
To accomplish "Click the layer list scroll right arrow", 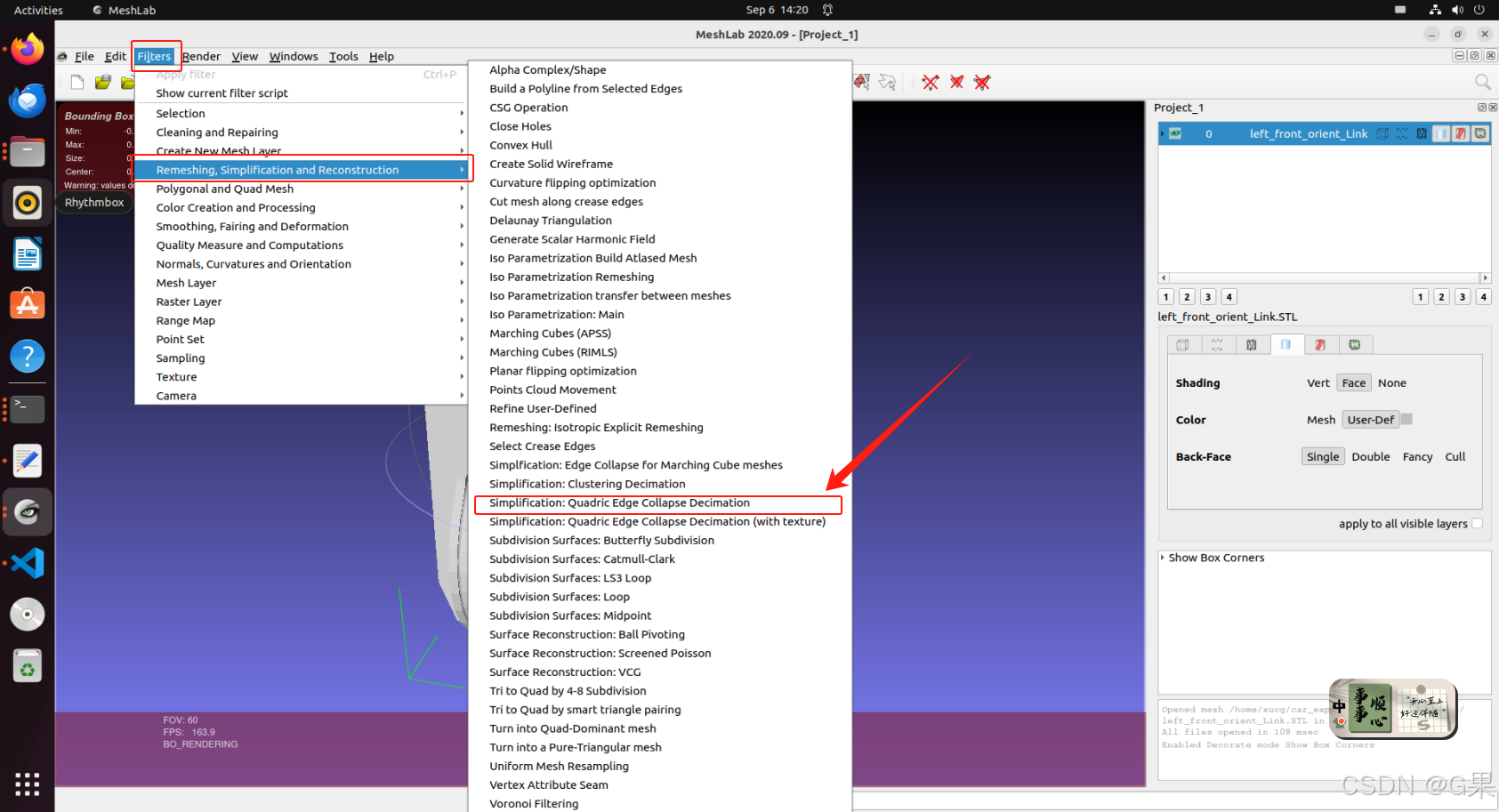I will click(1485, 277).
